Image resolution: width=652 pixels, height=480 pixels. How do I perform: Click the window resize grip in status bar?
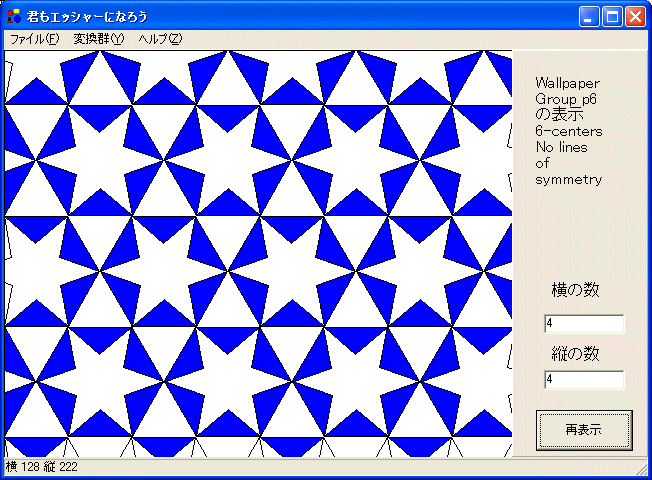tap(642, 469)
